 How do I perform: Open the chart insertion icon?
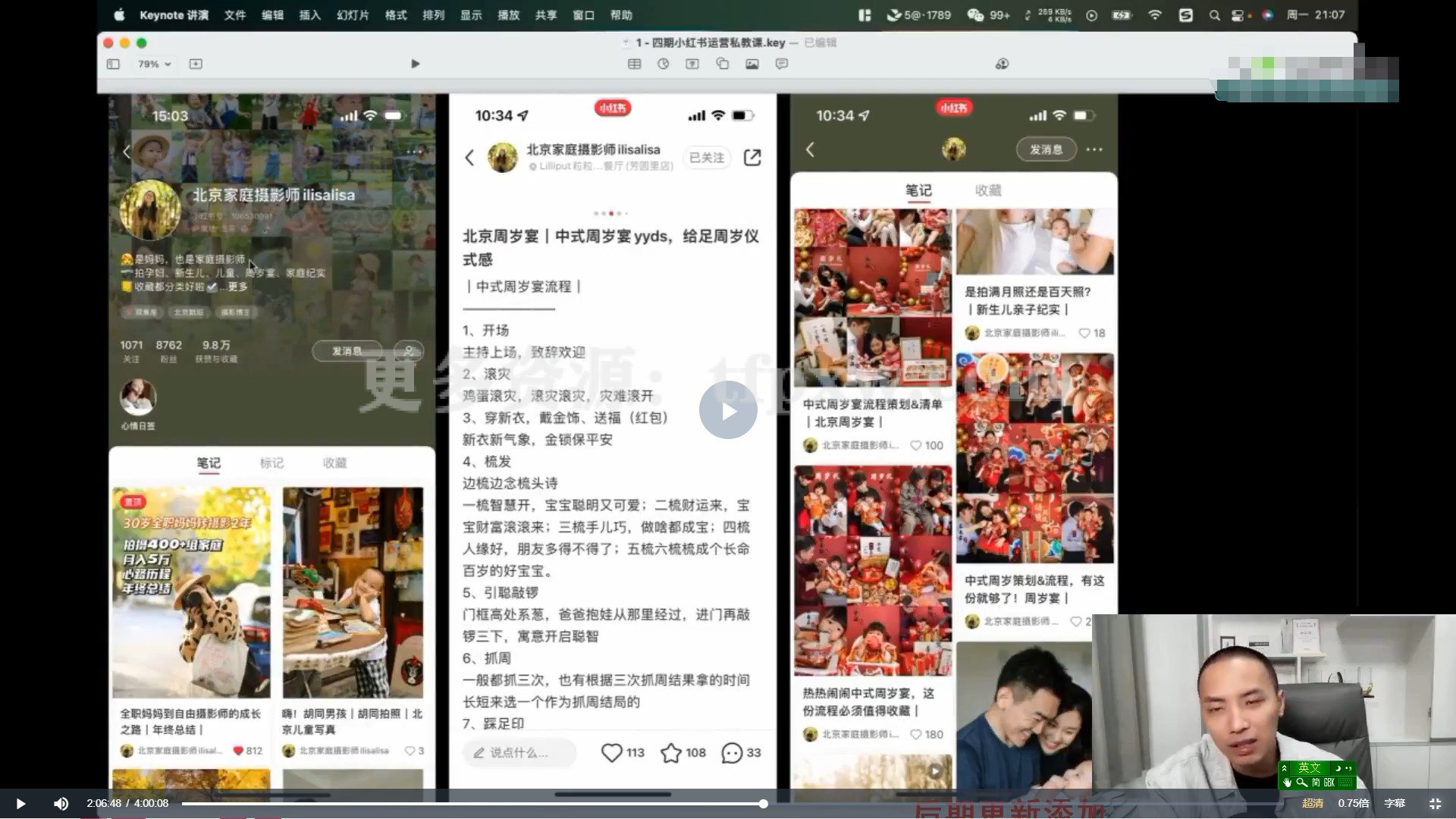[663, 64]
